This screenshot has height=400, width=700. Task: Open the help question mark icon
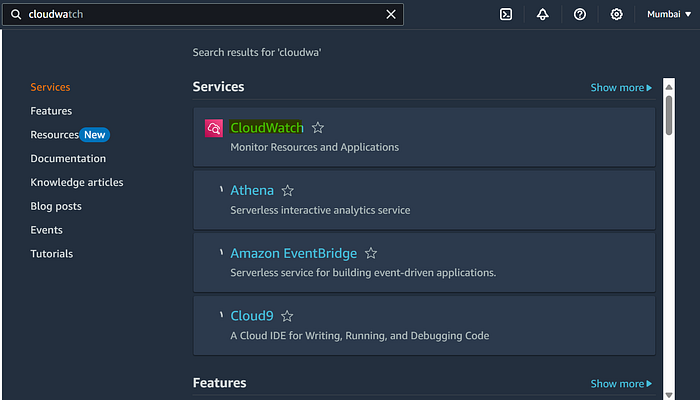(x=579, y=14)
